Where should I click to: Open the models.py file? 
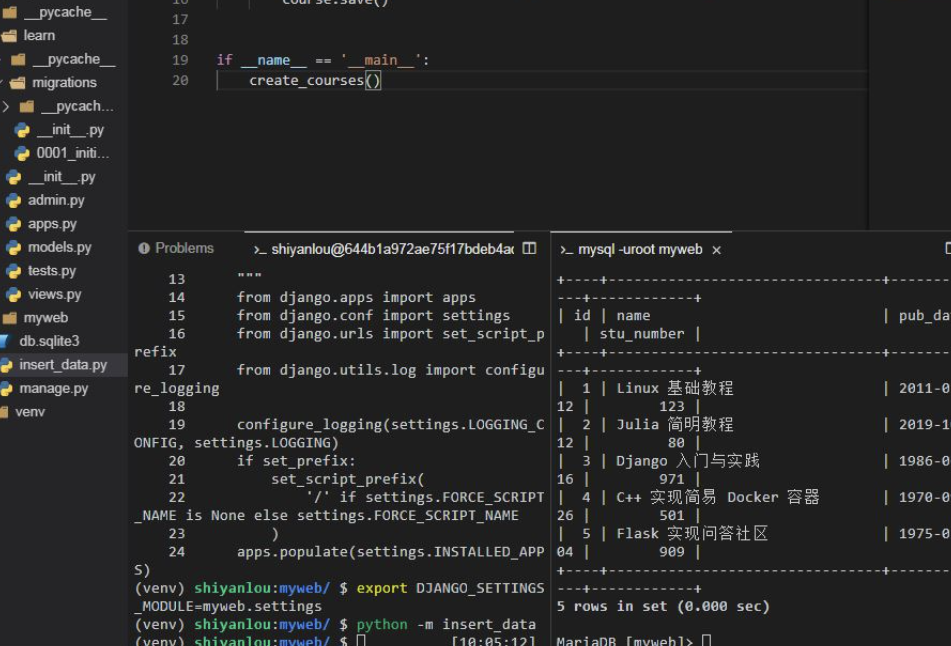click(x=59, y=247)
